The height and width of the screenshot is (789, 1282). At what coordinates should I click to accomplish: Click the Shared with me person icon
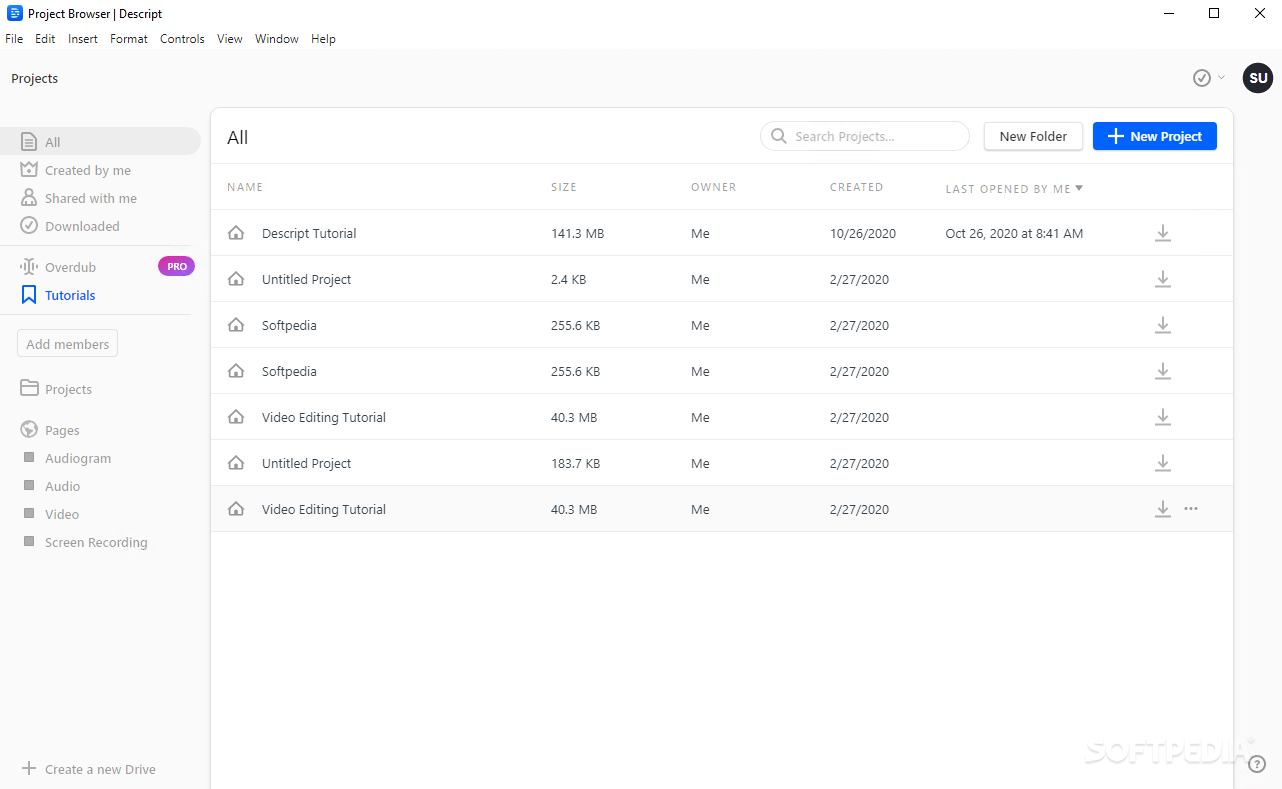[x=29, y=198]
